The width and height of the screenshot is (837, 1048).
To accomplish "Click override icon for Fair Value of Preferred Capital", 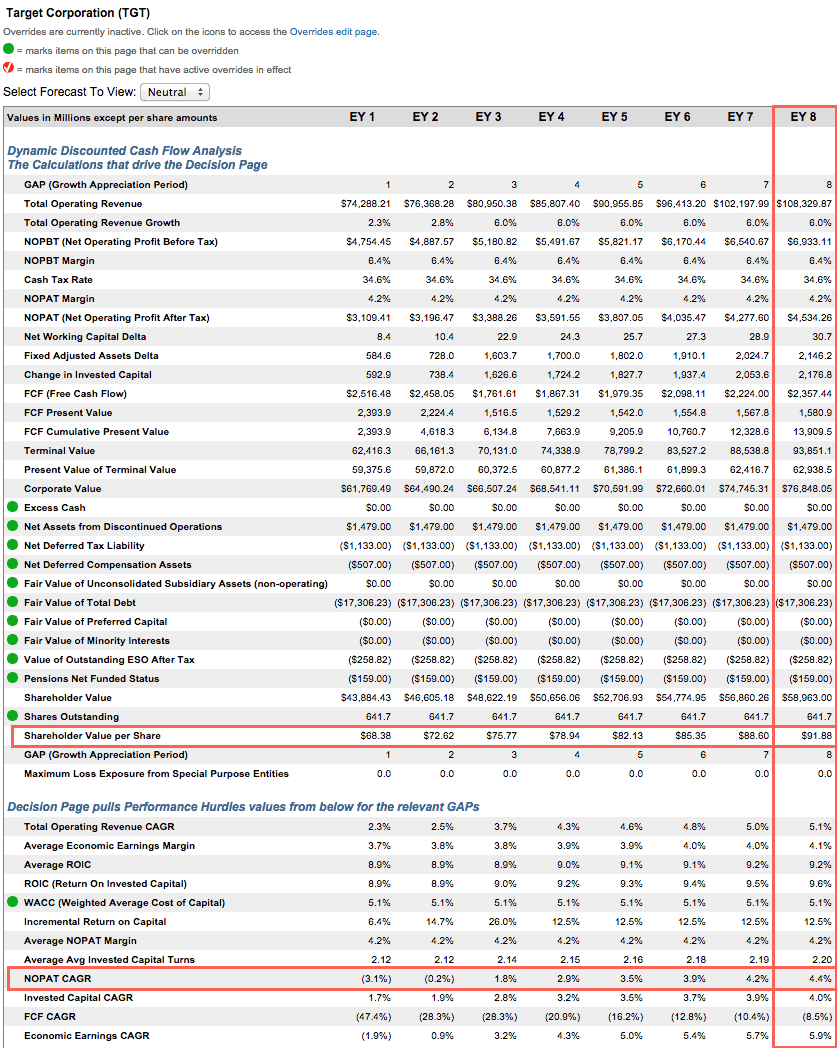I will pos(13,621).
